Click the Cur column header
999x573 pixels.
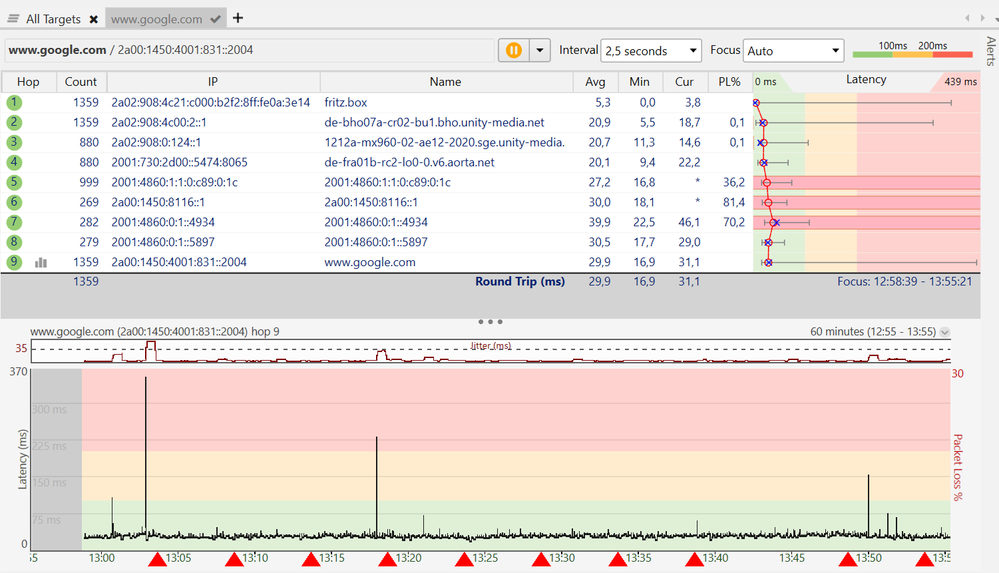point(684,82)
